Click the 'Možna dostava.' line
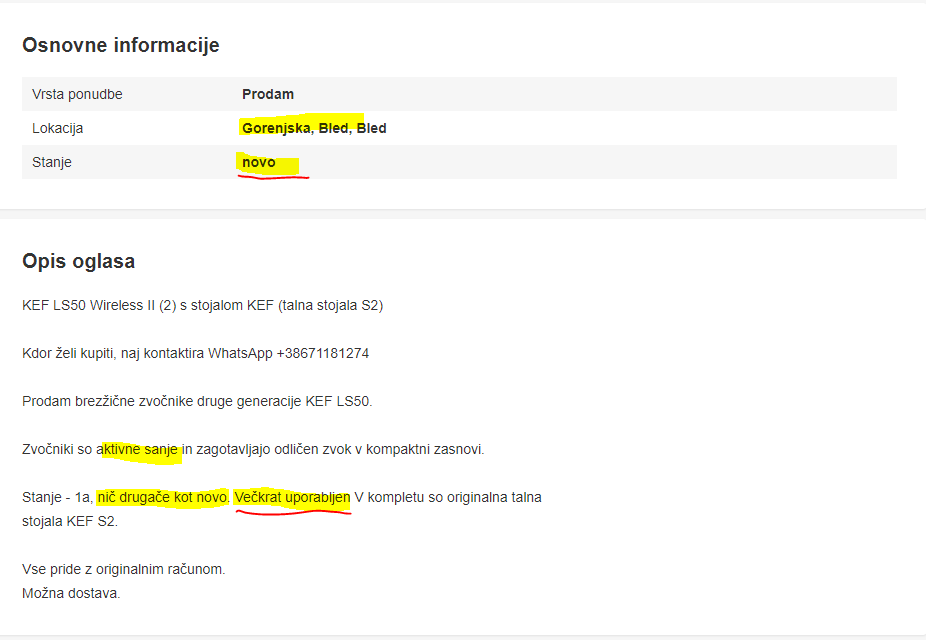Viewport: 926px width, 640px height. (71, 593)
